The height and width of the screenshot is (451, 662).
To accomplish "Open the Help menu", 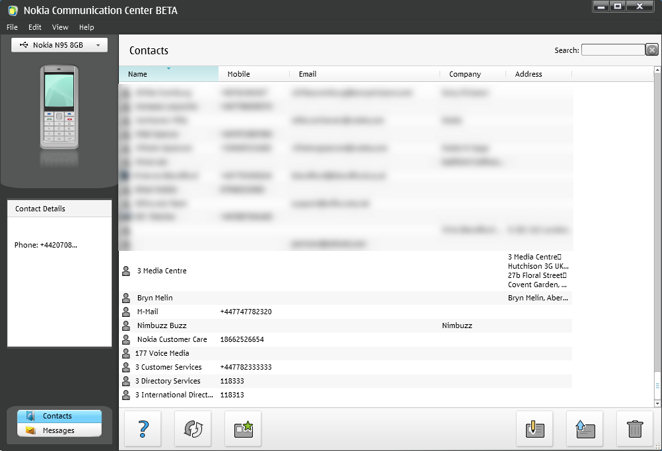I will pyautogui.click(x=86, y=27).
